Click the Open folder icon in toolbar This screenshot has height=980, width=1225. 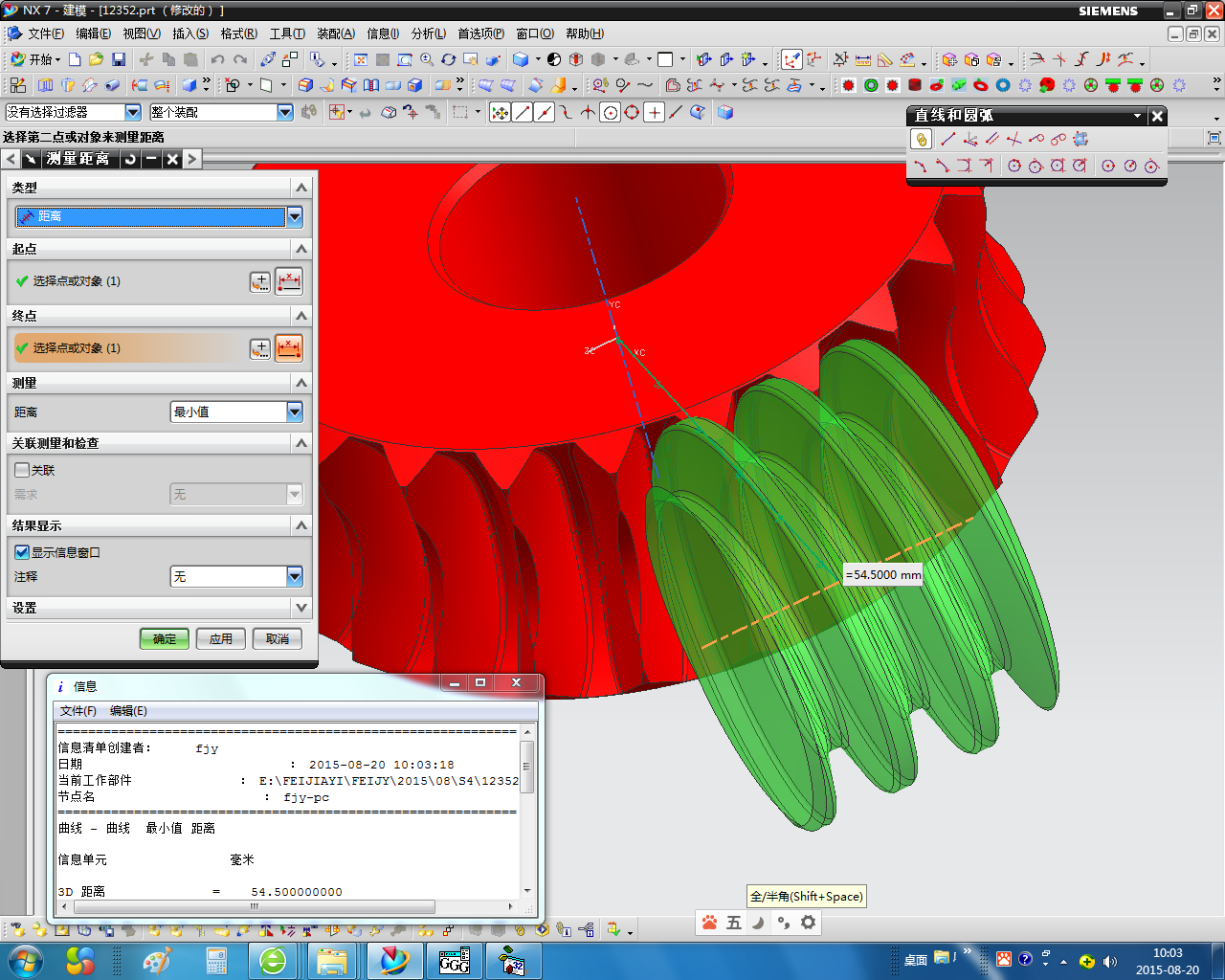(x=96, y=59)
